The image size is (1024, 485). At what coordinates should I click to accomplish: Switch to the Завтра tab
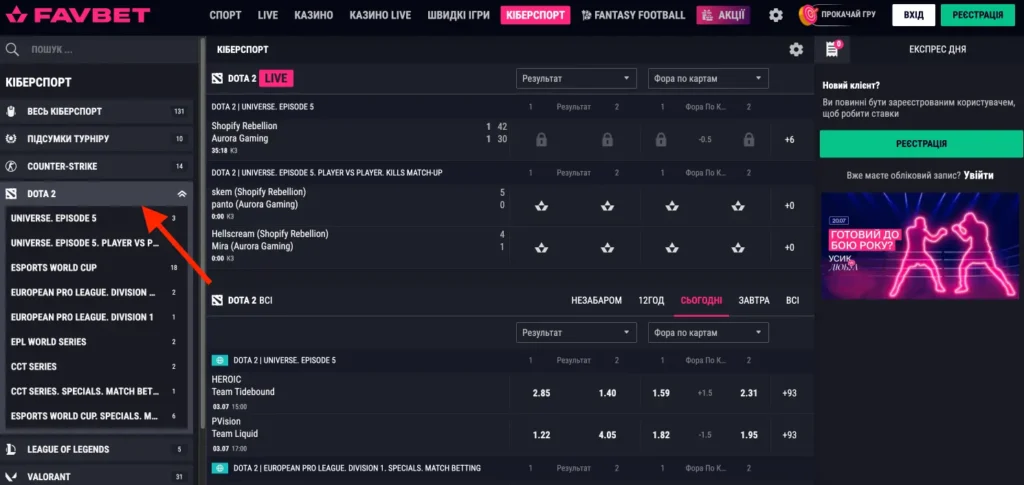pyautogui.click(x=754, y=300)
